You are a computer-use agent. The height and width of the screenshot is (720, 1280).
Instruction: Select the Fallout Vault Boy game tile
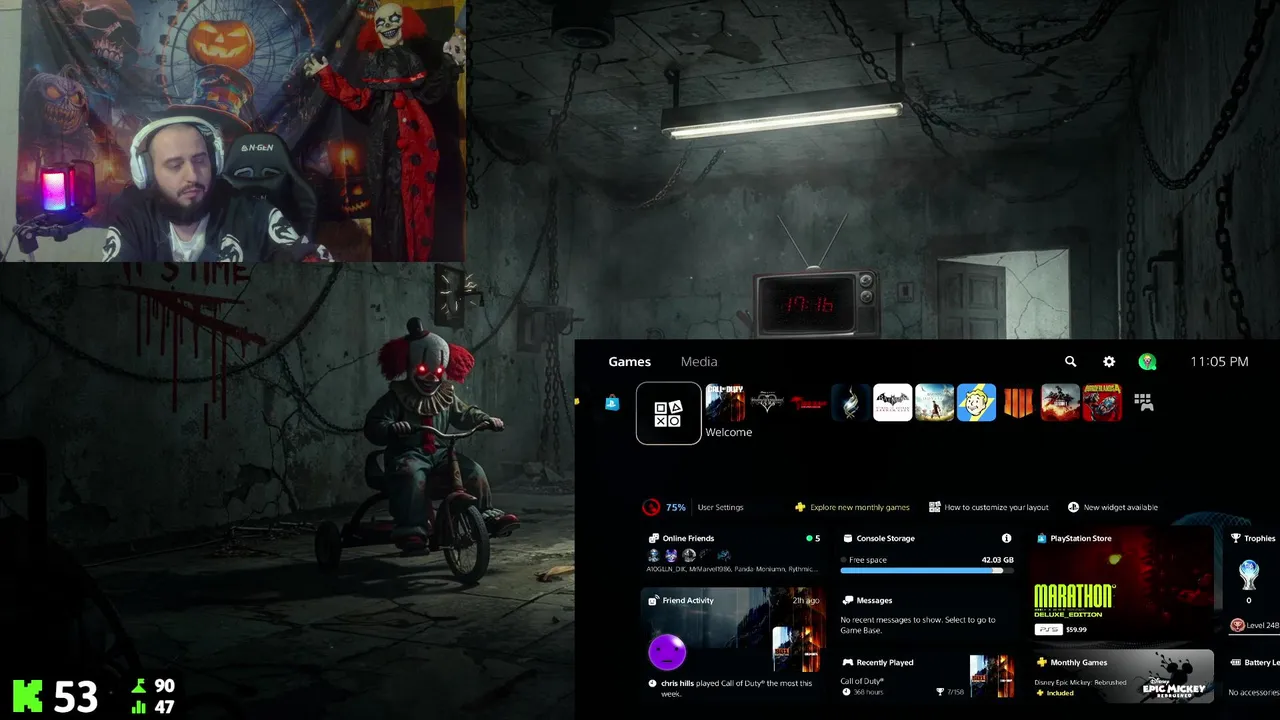pos(976,403)
